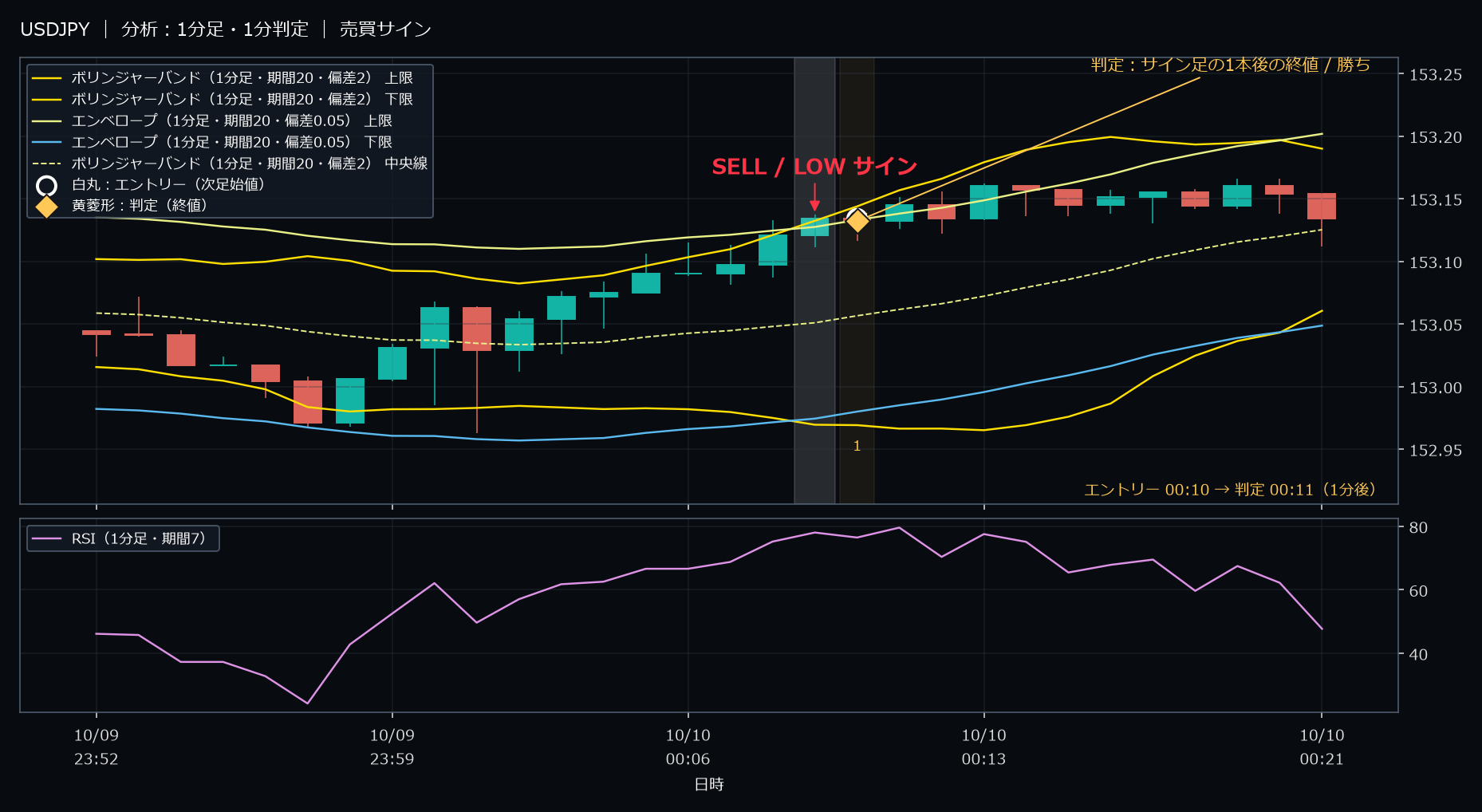Click the 黄菱形：判定（終値） legend label
Screen dimensions: 1482x812
pos(140,206)
